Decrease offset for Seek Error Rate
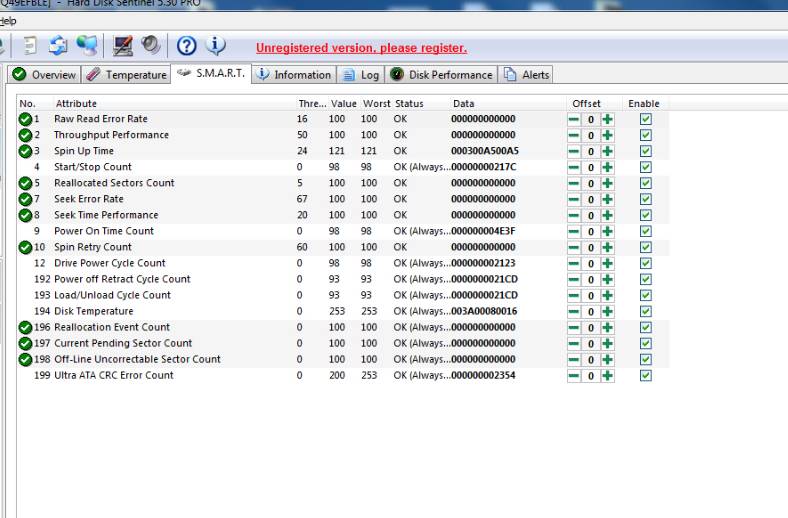The width and height of the screenshot is (788, 518). (574, 199)
